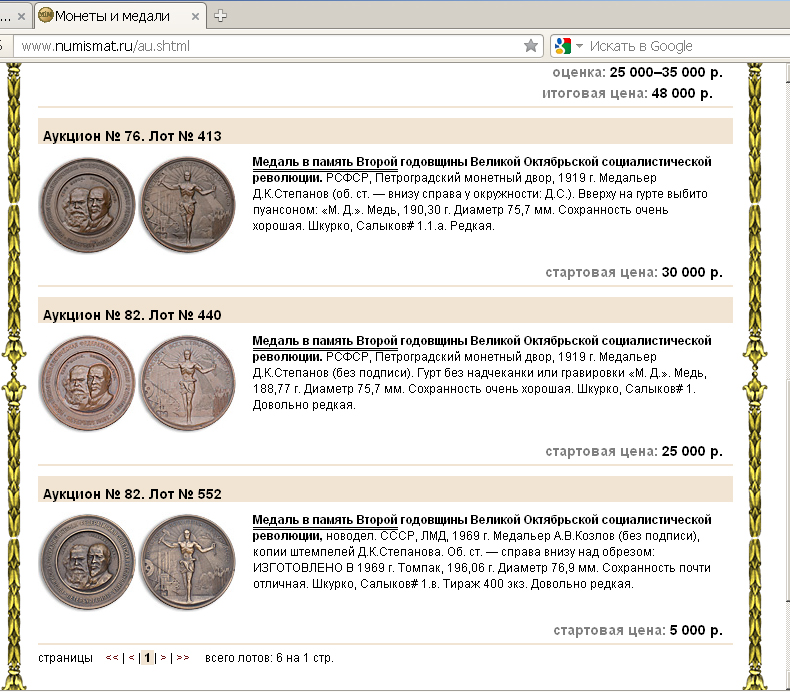View Lot 552 reverse medal image
The width and height of the screenshot is (790, 692).
coord(187,562)
